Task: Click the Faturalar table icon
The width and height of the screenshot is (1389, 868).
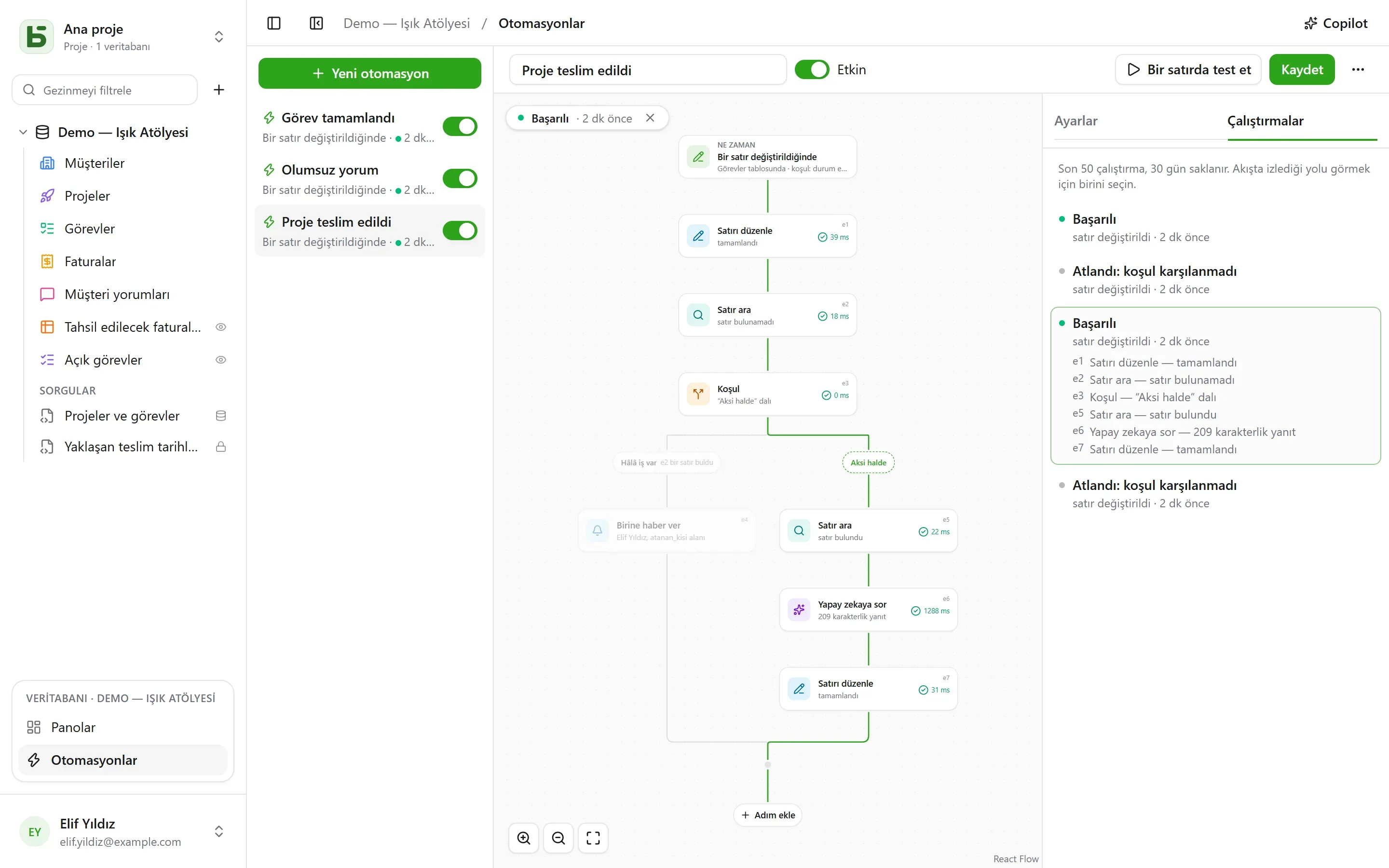Action: coord(47,262)
